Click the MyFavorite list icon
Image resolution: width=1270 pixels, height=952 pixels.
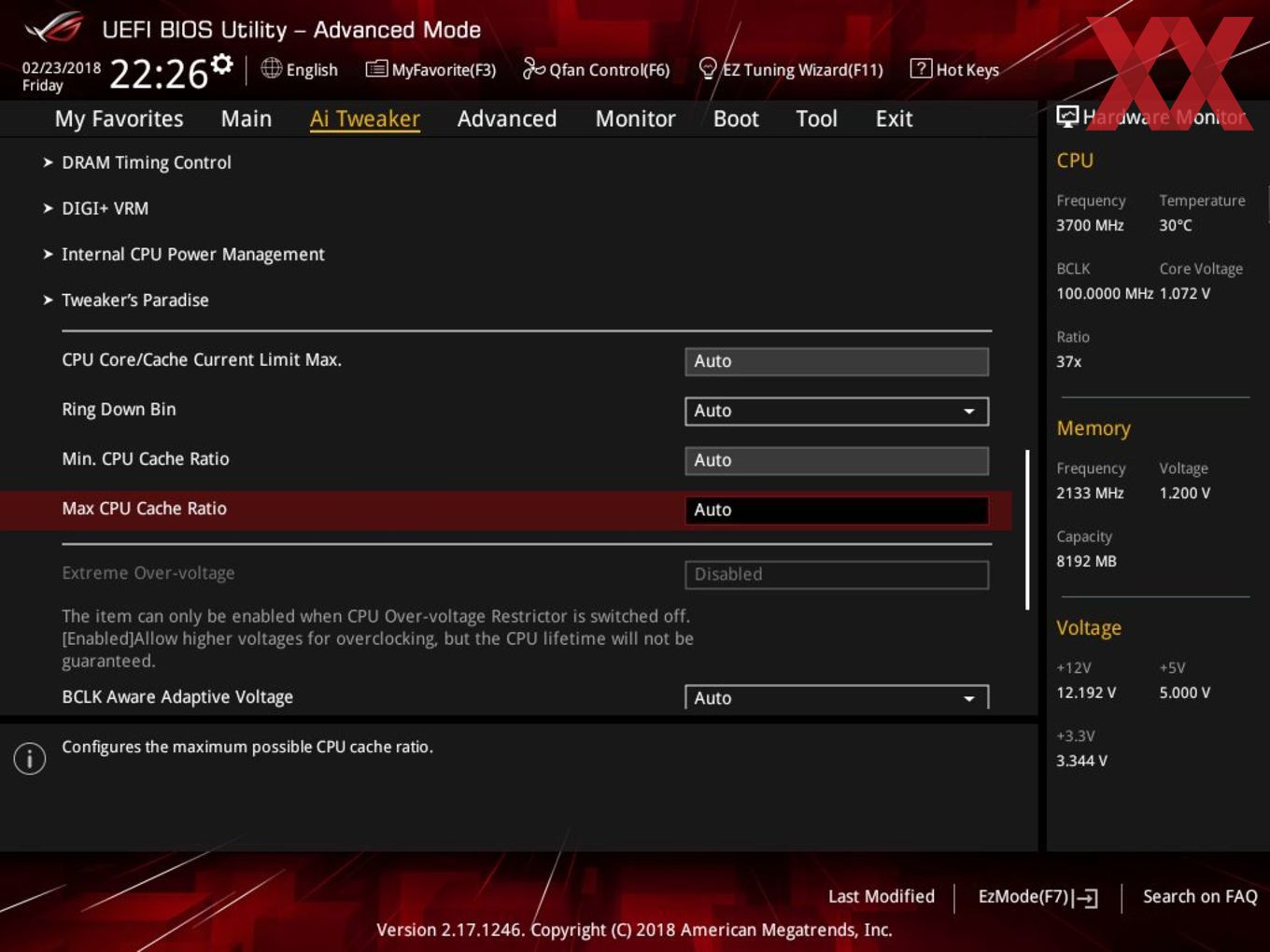[x=376, y=69]
